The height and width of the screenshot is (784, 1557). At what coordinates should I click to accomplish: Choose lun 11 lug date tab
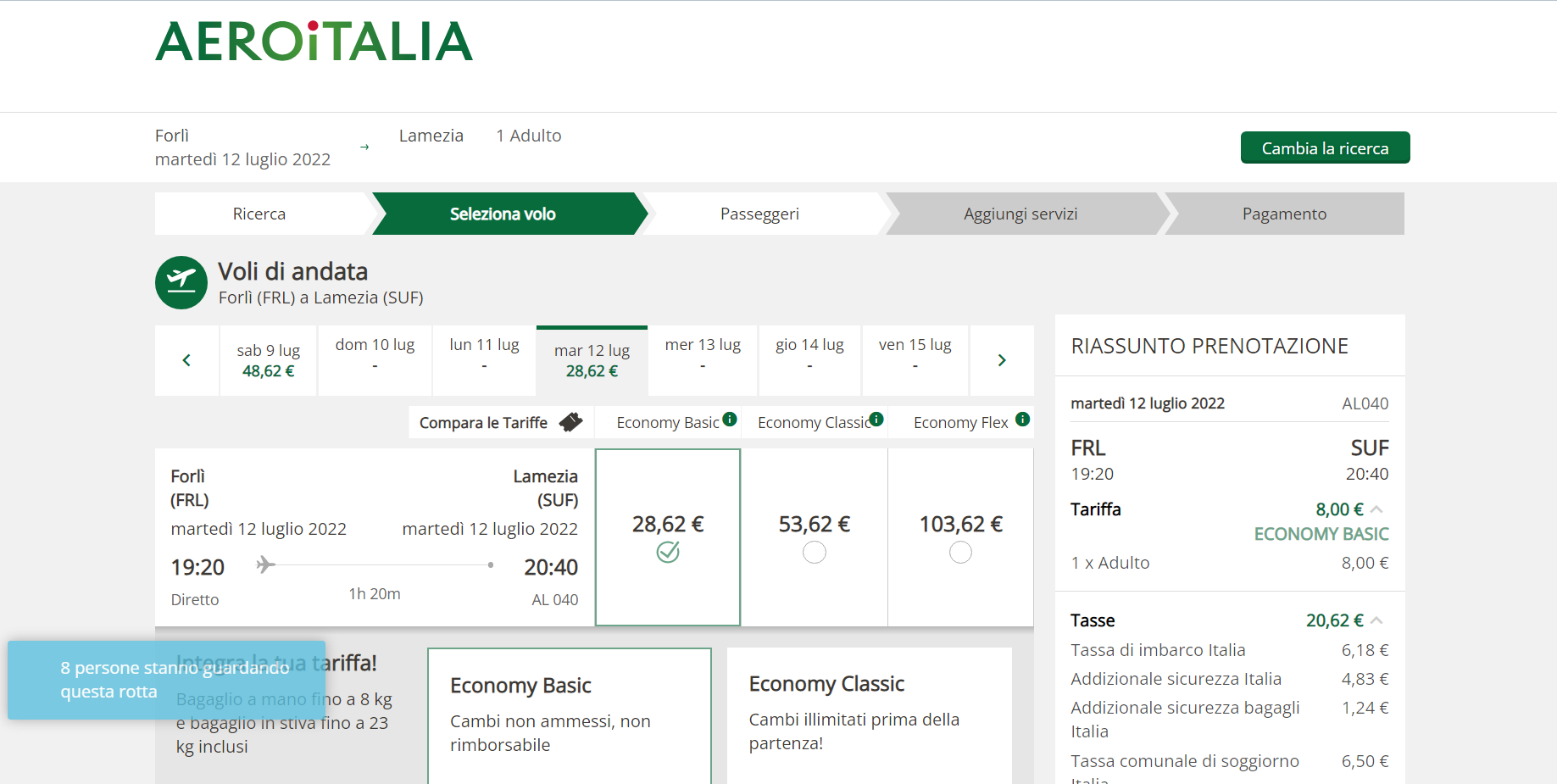click(x=484, y=360)
